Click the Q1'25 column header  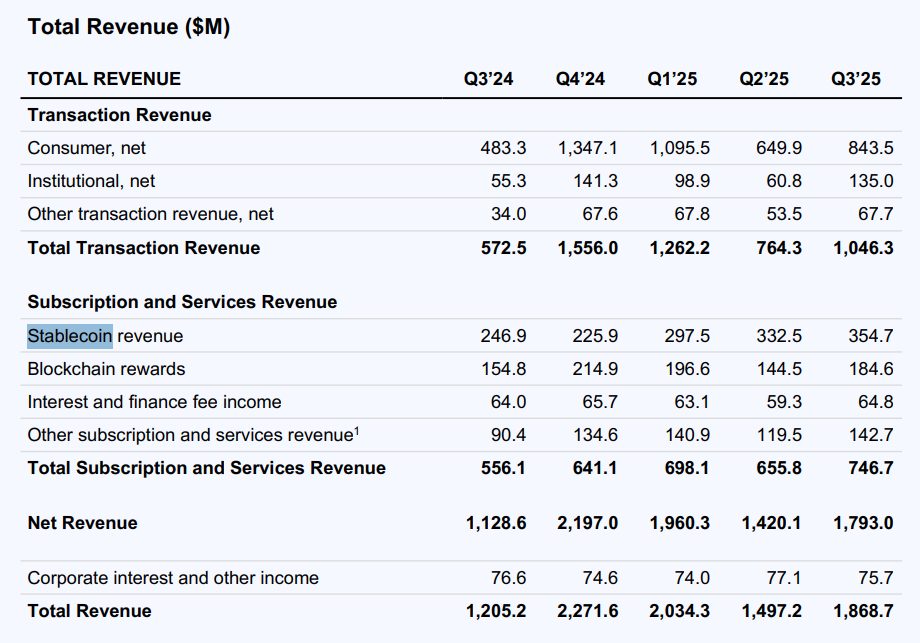tap(672, 79)
